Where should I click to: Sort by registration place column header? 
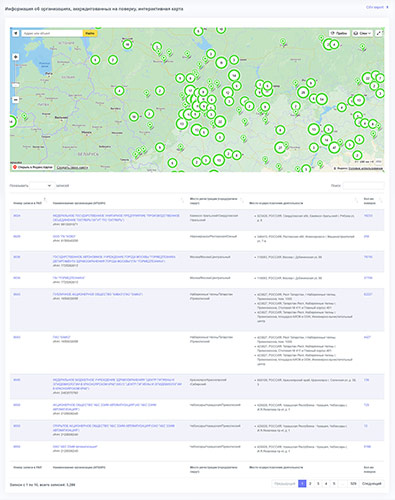tap(216, 201)
